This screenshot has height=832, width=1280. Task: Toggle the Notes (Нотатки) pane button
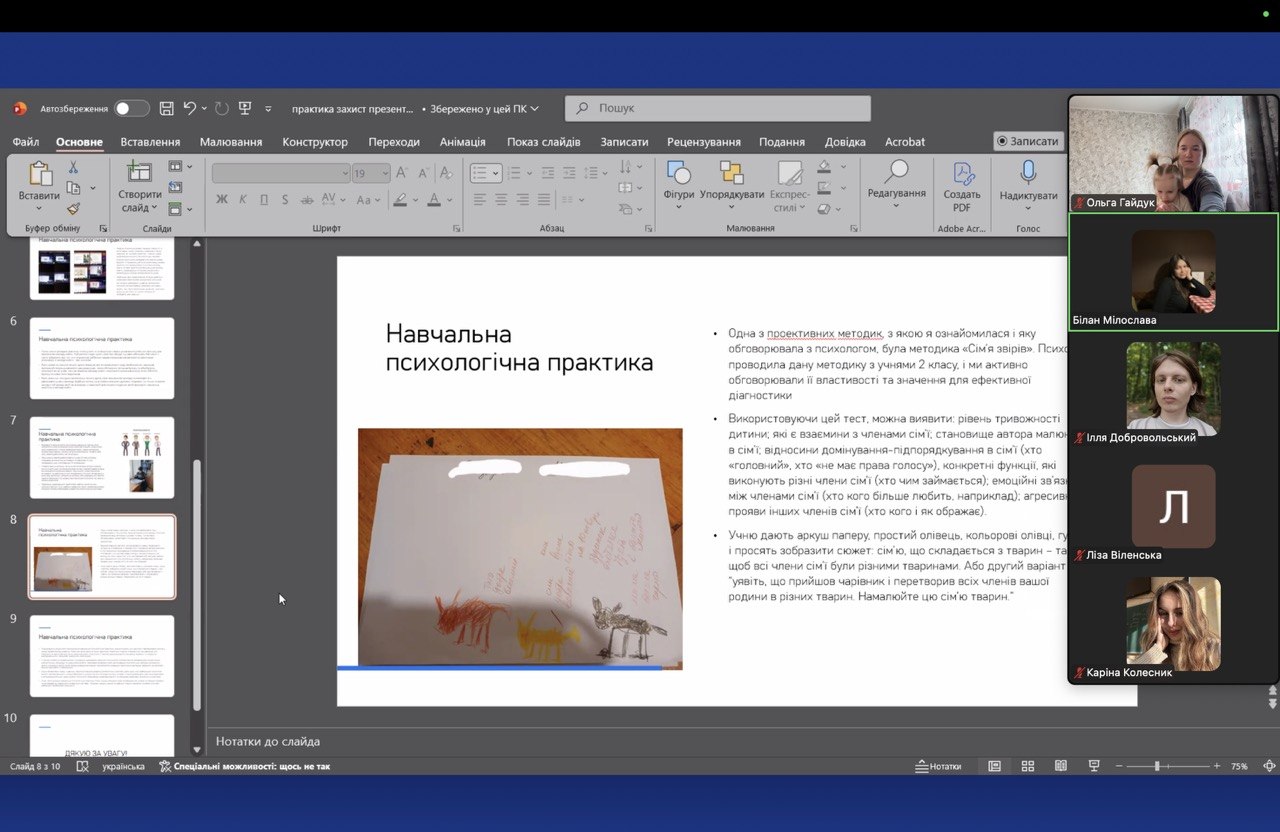[x=939, y=767]
